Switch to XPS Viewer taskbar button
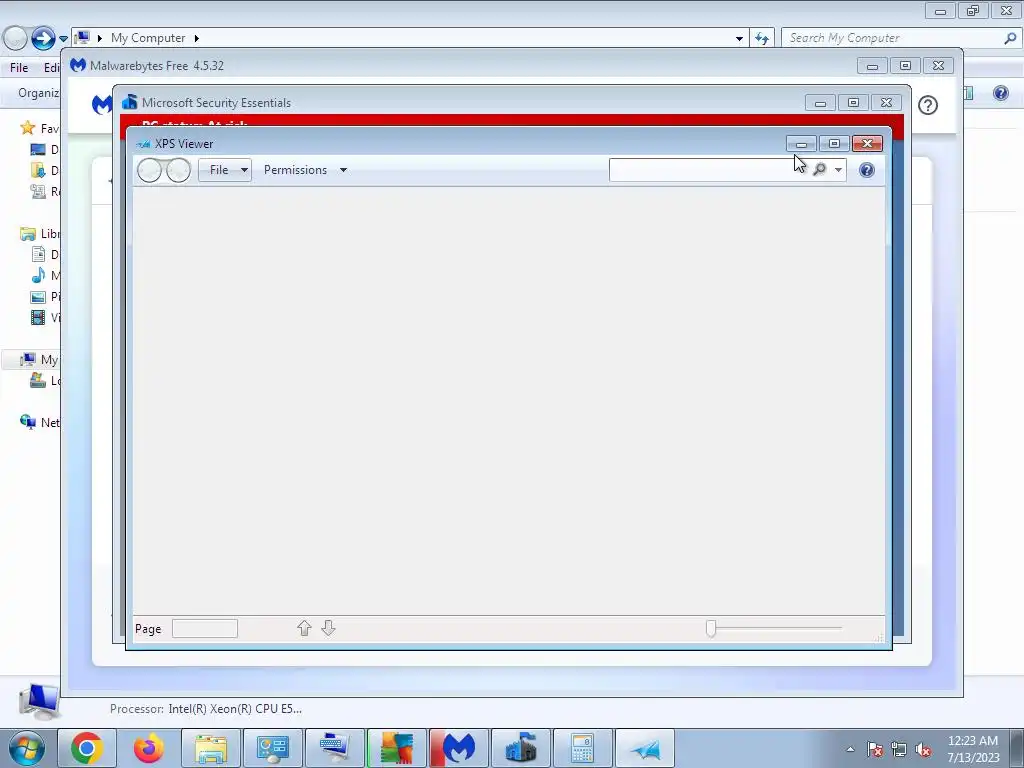 (x=645, y=748)
